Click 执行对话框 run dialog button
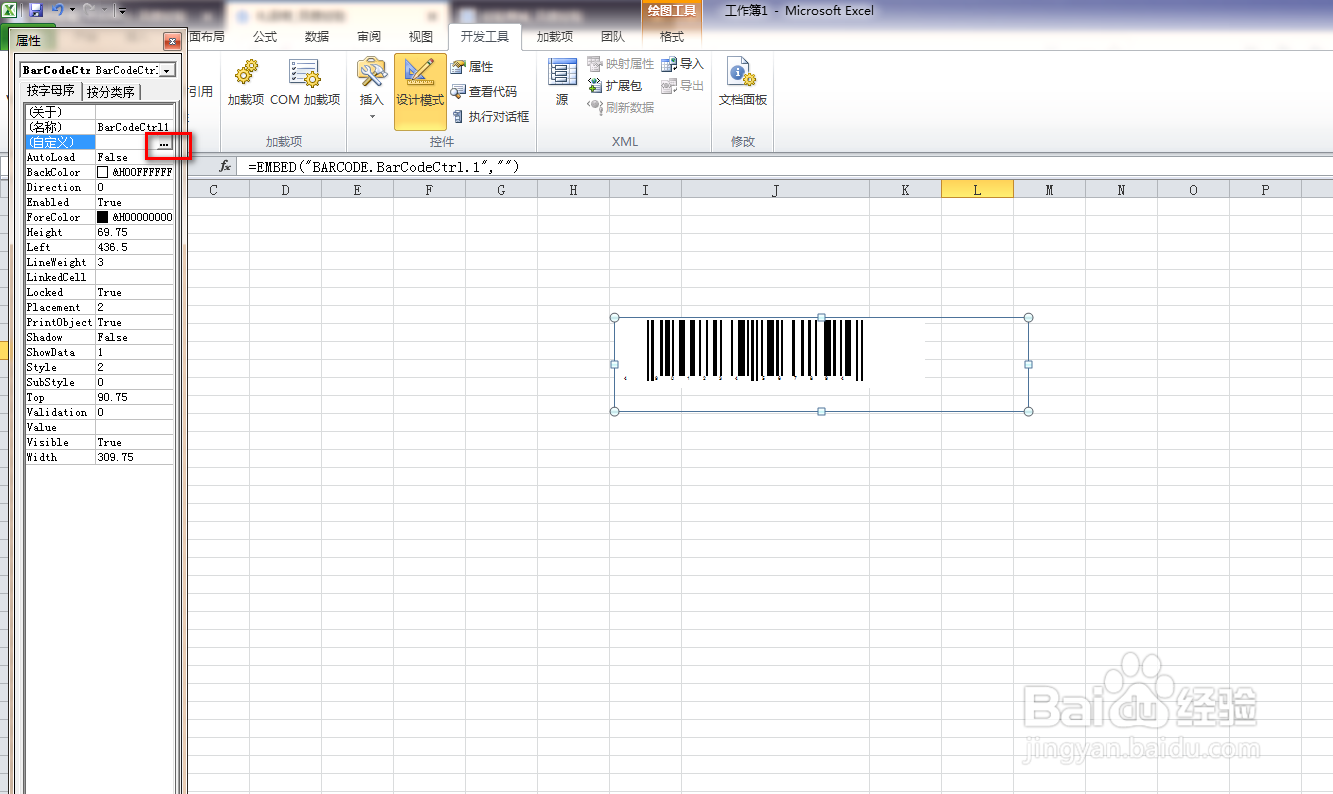This screenshot has height=794, width=1333. tap(490, 116)
